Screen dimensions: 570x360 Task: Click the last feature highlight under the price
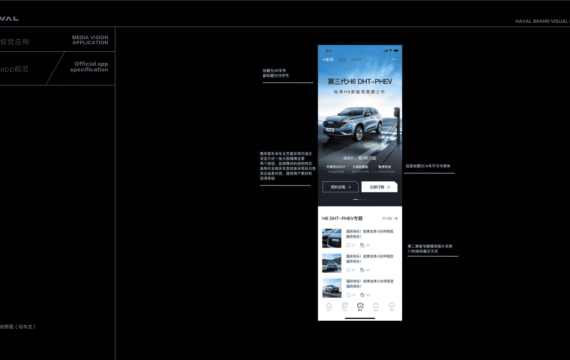click(385, 169)
